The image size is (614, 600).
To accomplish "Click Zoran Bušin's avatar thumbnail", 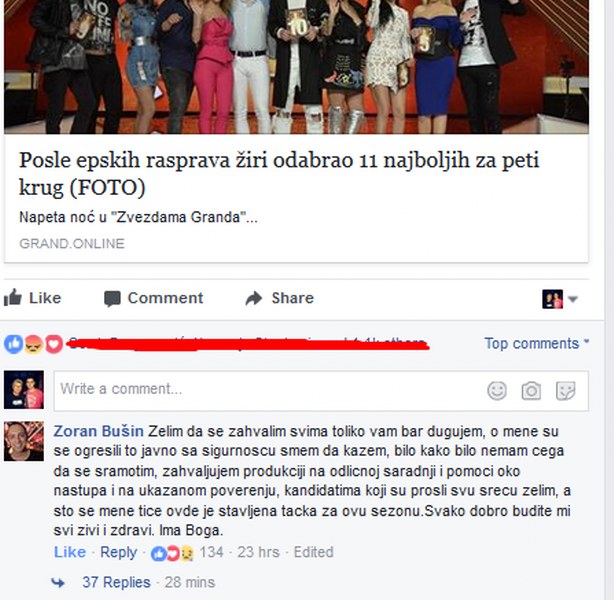I will [x=24, y=441].
